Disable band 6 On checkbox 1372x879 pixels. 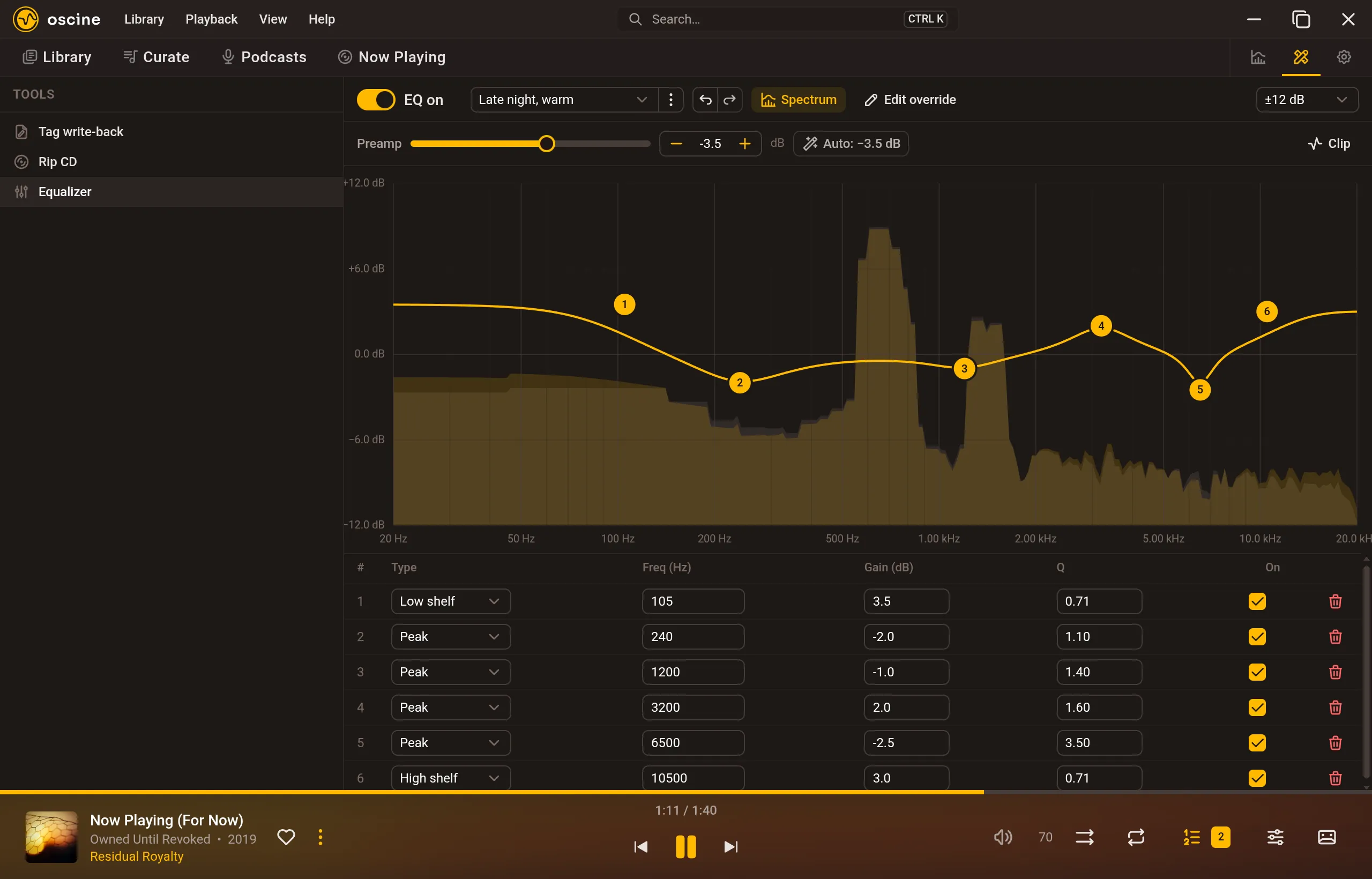tap(1257, 779)
